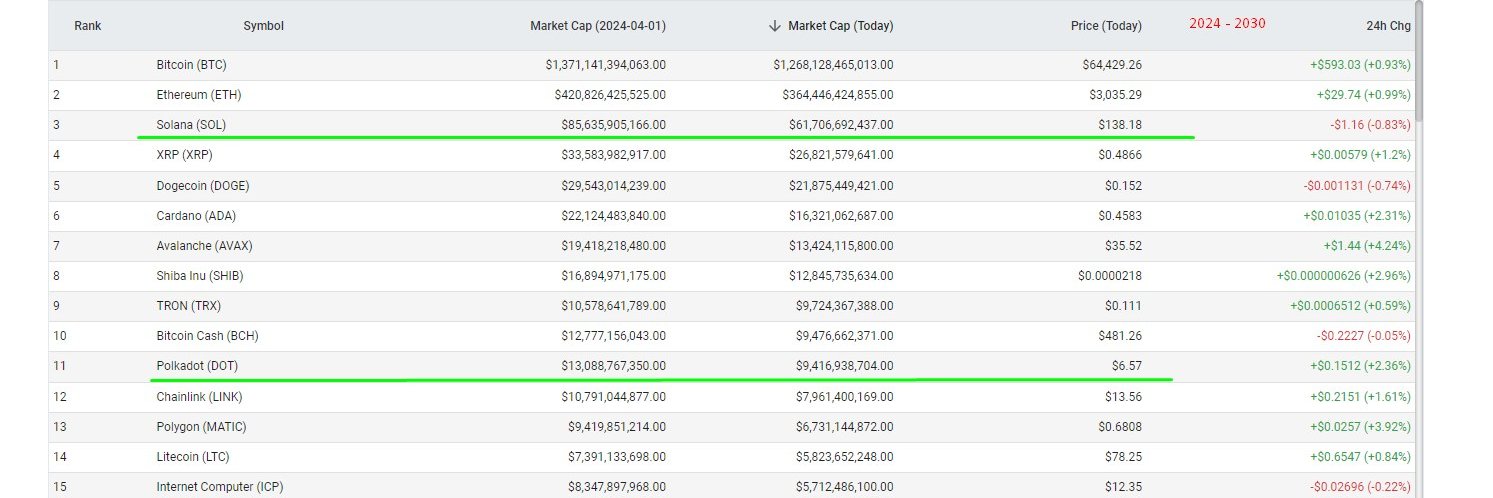This screenshot has height=498, width=1493.
Task: Click Bitcoin Cash's price $481.26
Action: click(x=1120, y=336)
